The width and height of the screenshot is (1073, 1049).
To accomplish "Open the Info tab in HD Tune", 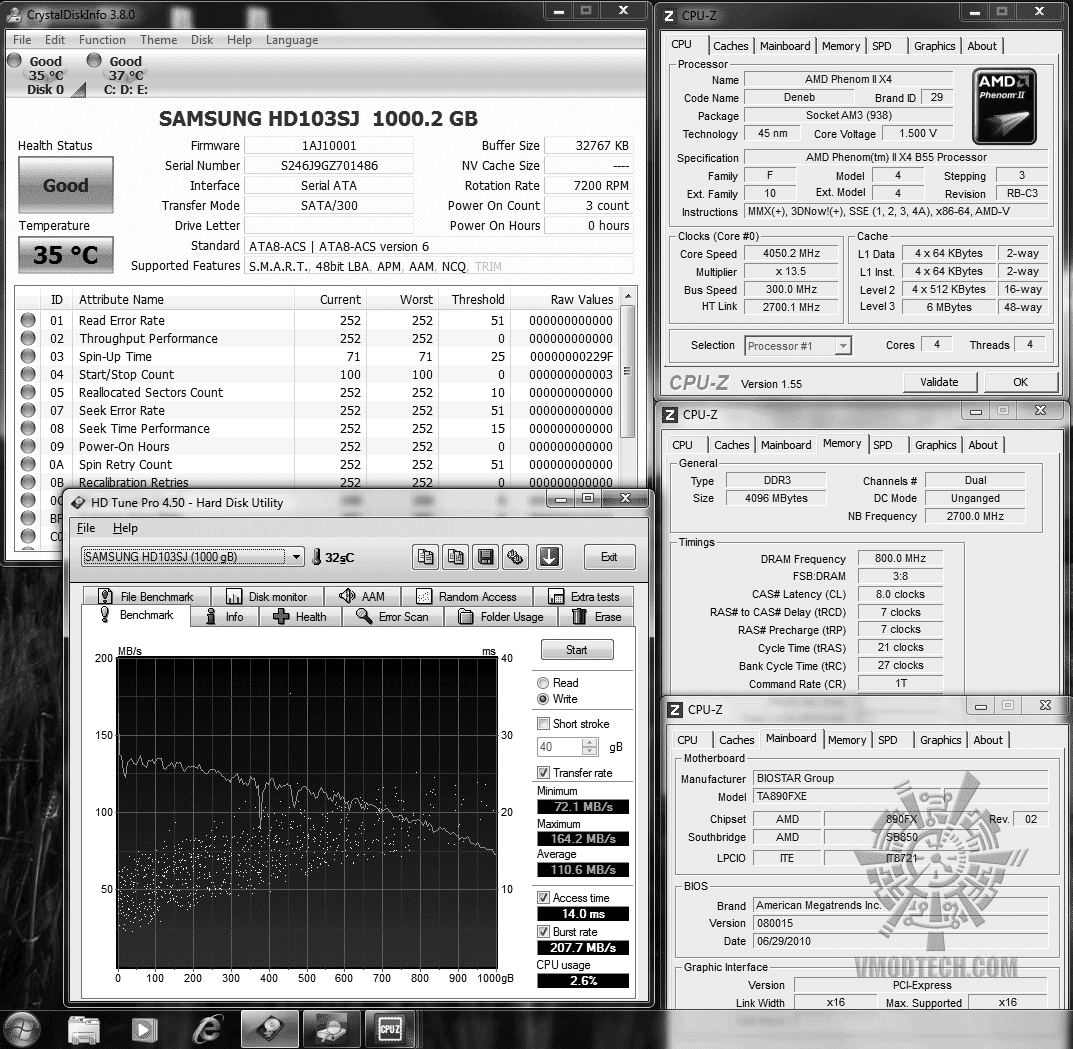I will (x=224, y=617).
